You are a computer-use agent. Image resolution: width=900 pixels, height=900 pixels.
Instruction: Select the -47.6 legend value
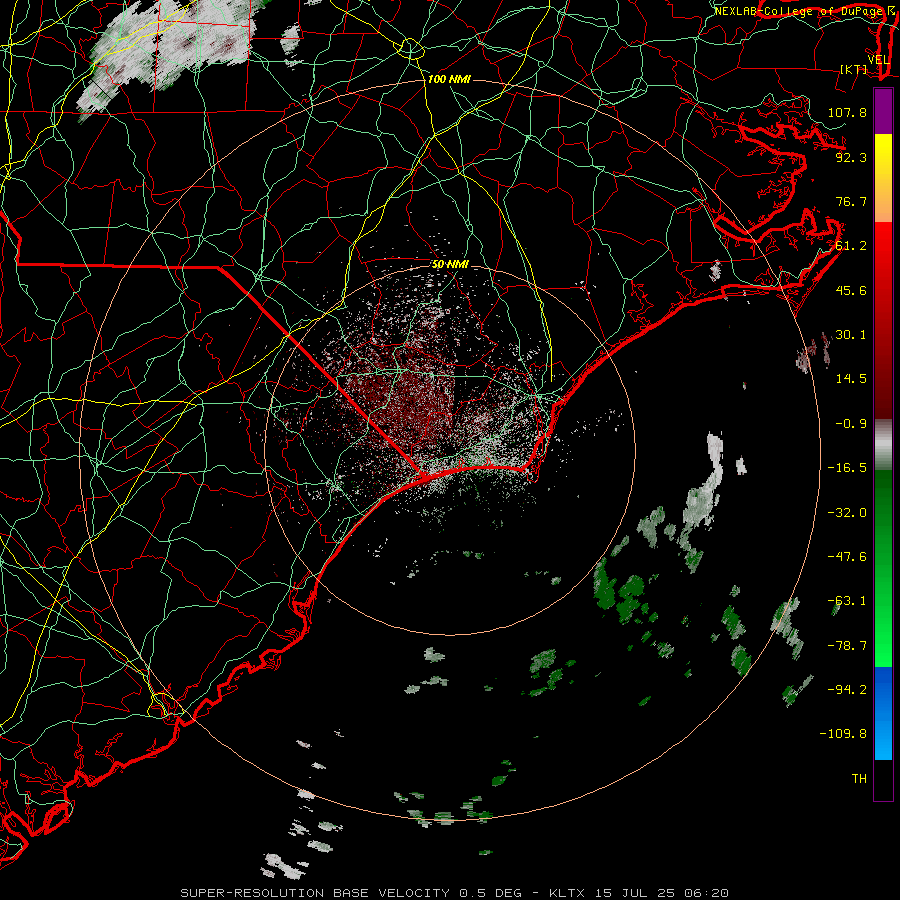pyautogui.click(x=847, y=556)
